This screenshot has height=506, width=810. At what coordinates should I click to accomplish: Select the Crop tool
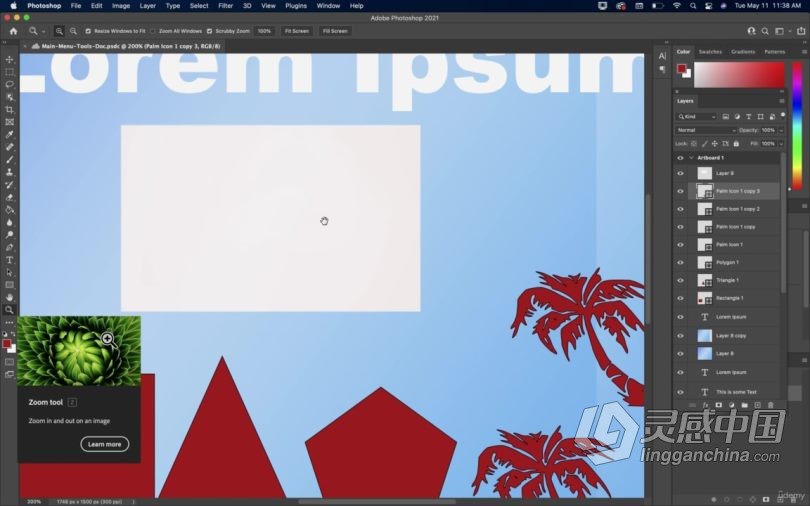click(x=9, y=109)
